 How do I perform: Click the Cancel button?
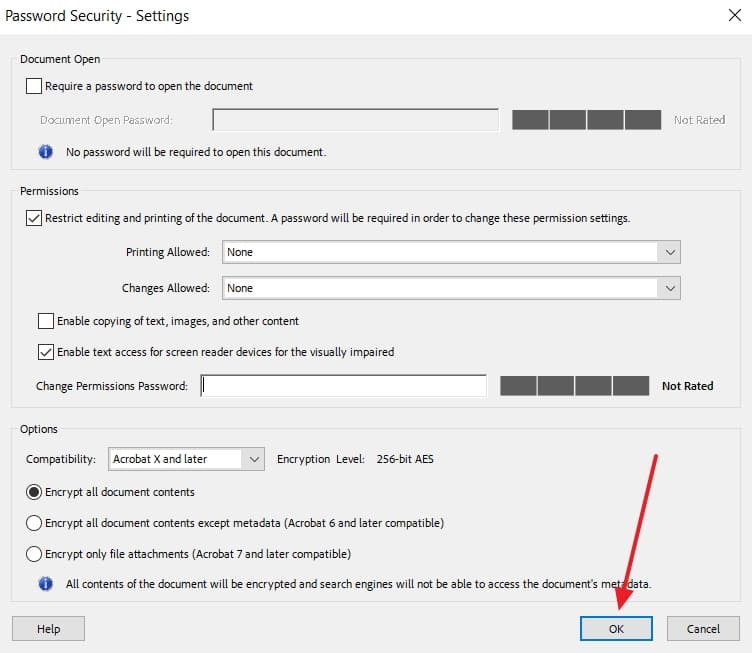click(703, 629)
